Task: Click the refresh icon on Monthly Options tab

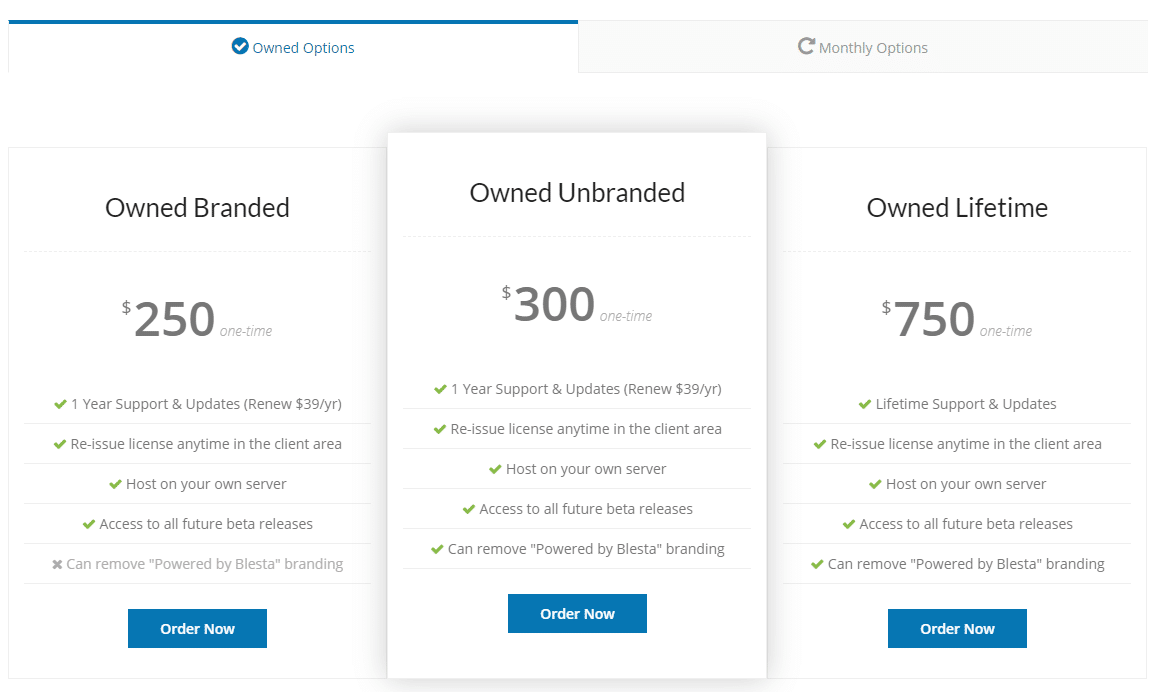Action: (x=806, y=46)
